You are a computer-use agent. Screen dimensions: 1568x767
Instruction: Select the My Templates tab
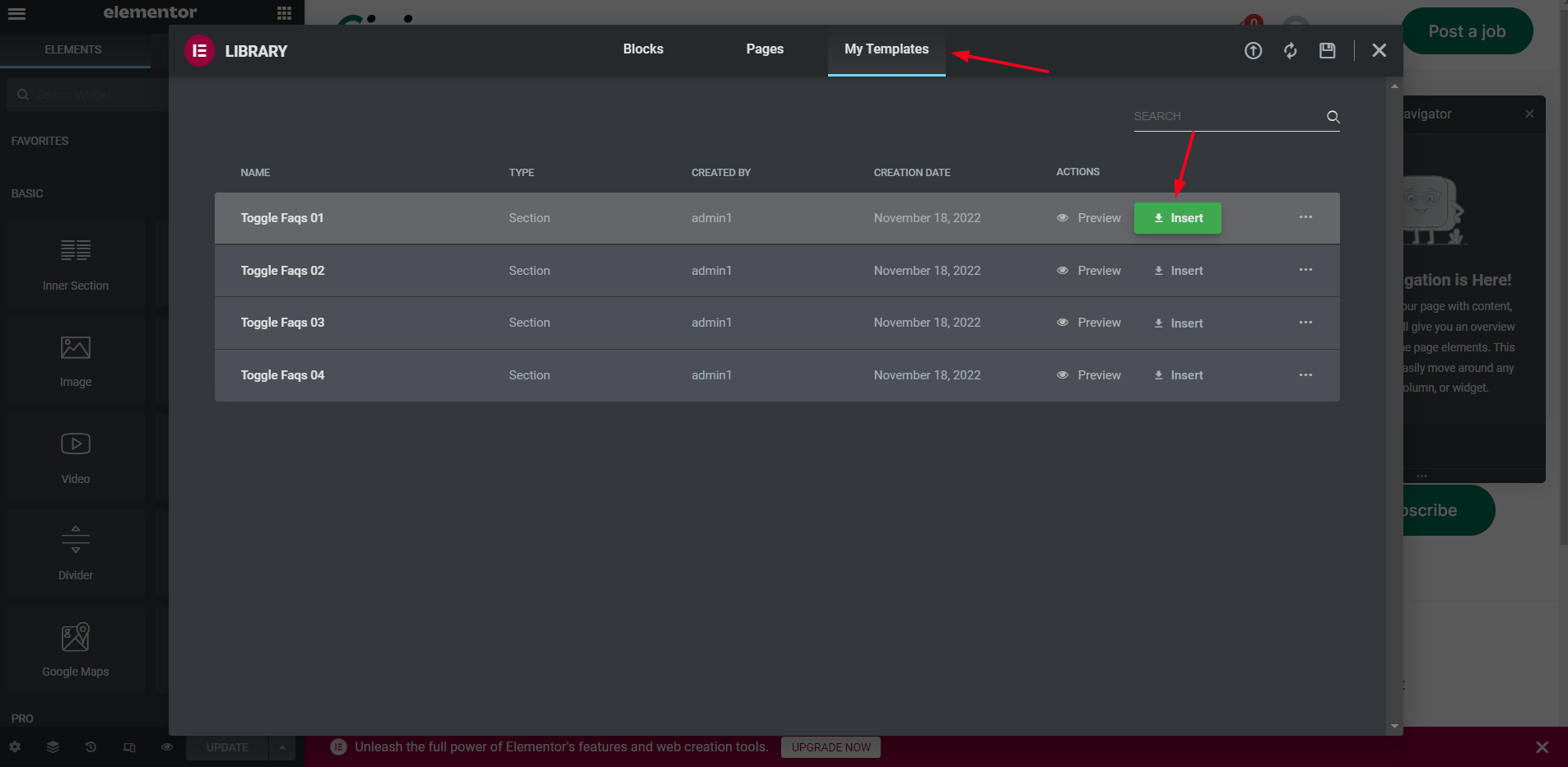pos(886,49)
